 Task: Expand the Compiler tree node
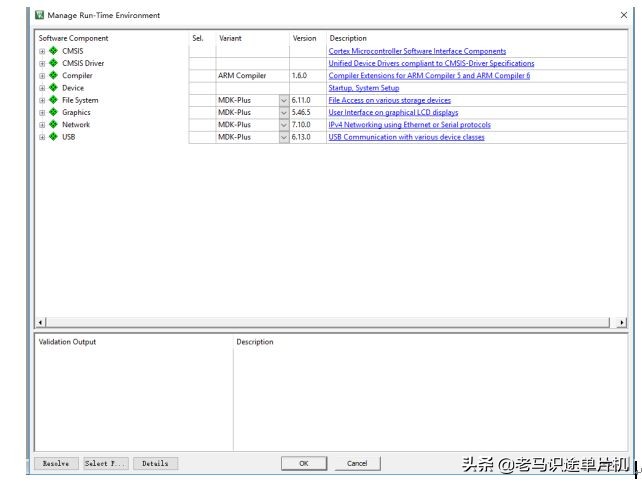pos(42,76)
